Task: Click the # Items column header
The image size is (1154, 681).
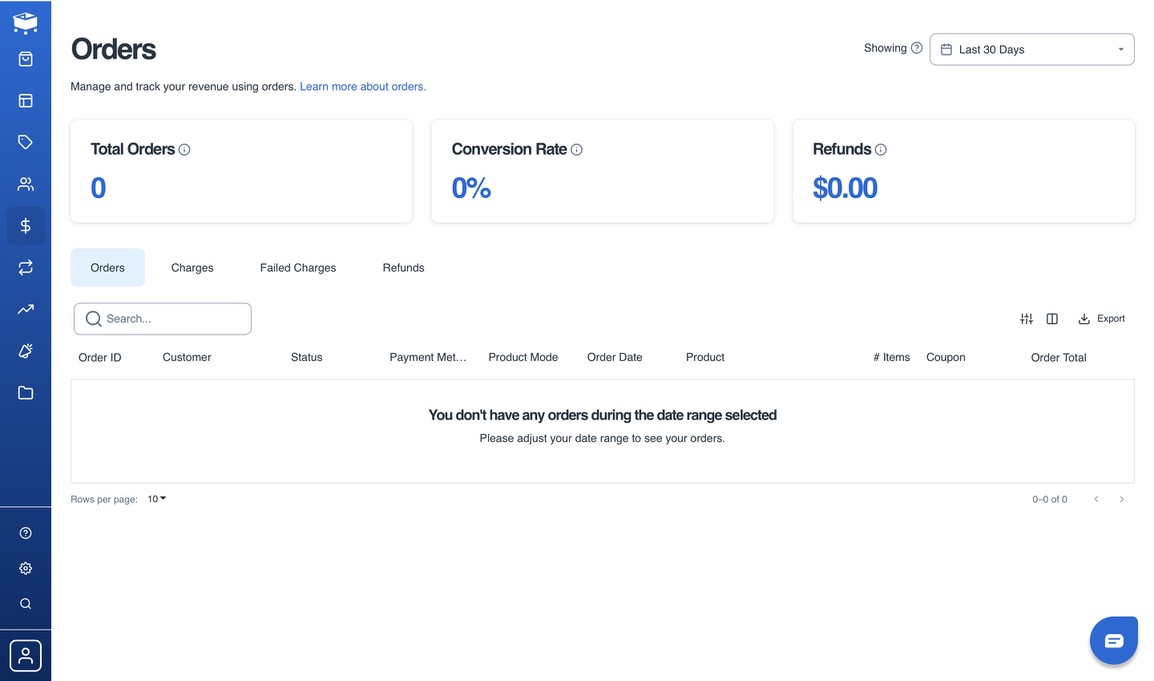Action: [891, 358]
